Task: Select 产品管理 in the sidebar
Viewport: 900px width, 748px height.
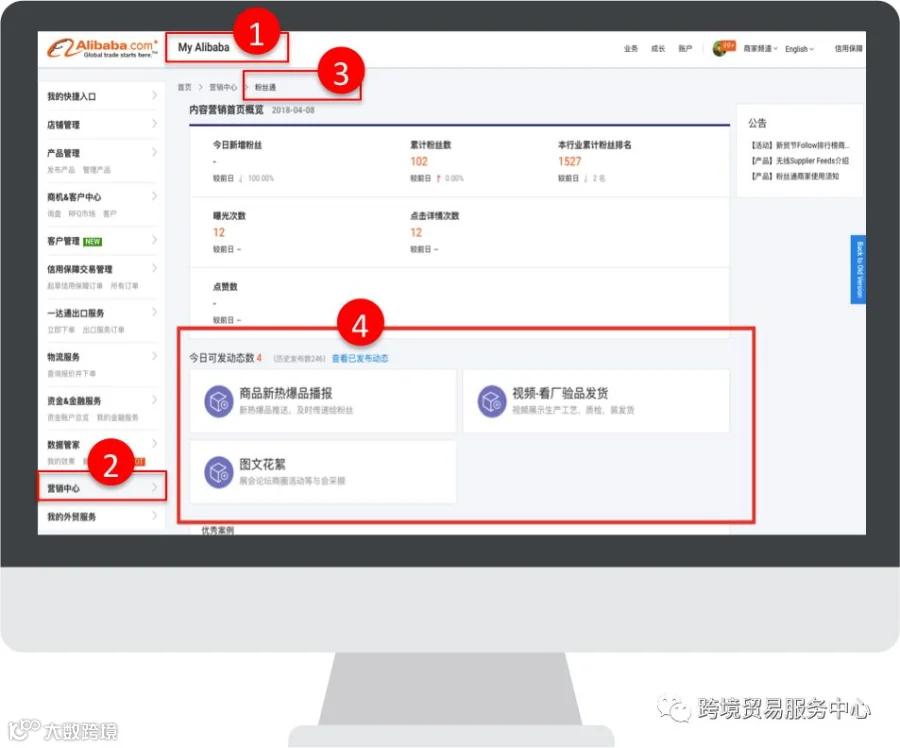Action: pyautogui.click(x=63, y=153)
